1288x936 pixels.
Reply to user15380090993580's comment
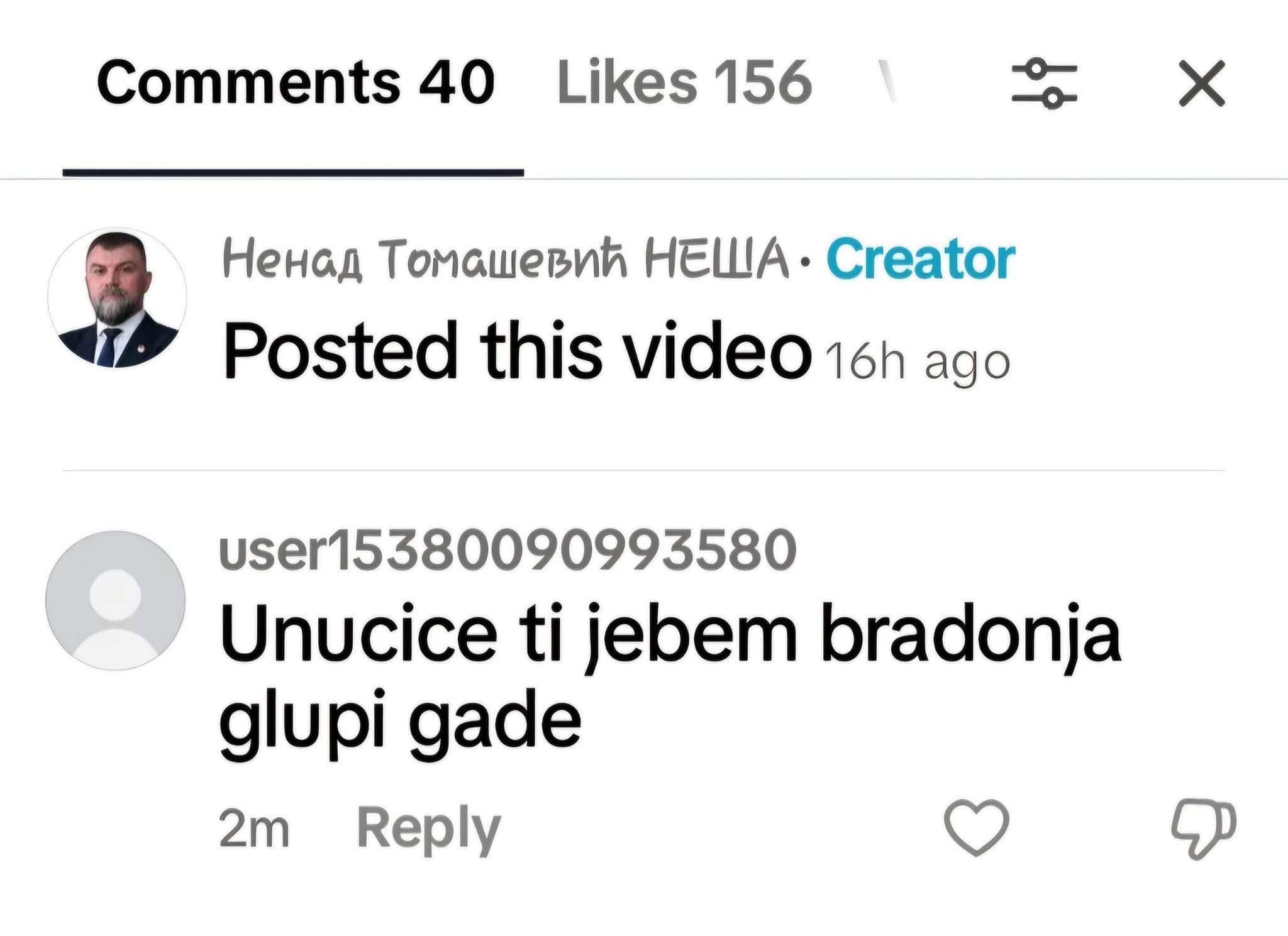coord(428,829)
